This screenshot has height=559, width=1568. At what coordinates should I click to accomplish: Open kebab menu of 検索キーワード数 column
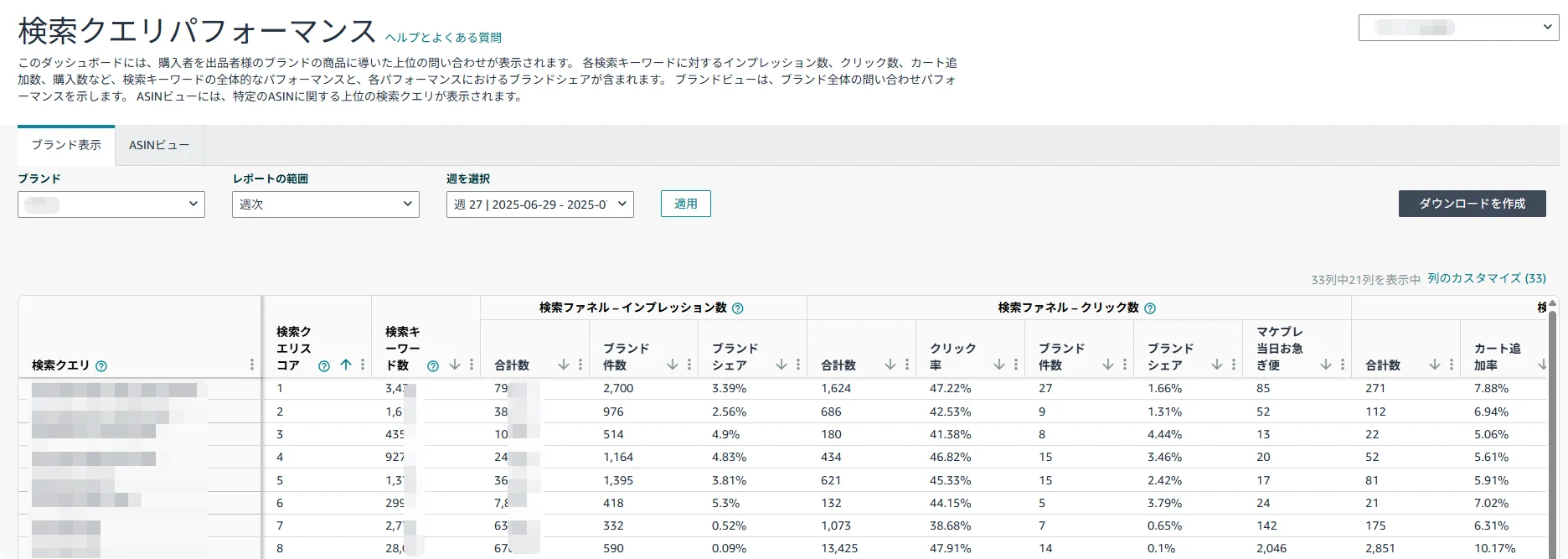tap(472, 365)
